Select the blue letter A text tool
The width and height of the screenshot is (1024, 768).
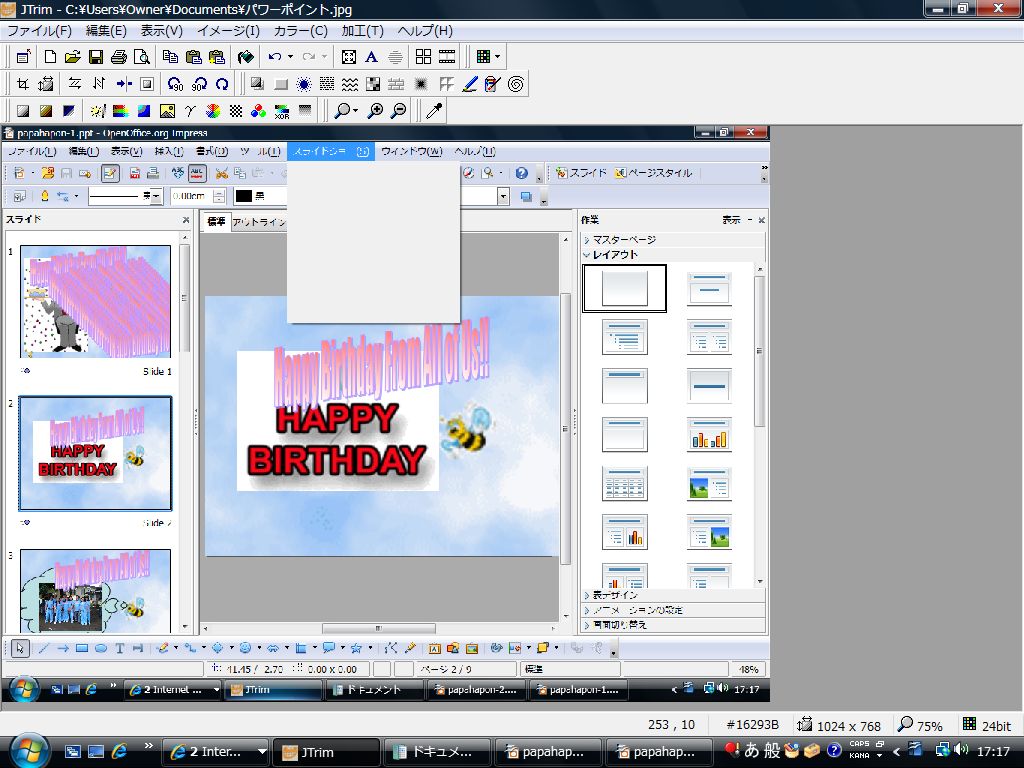click(371, 57)
